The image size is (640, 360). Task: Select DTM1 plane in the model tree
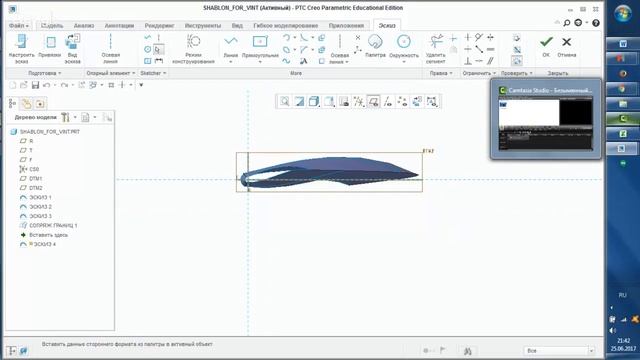[x=31, y=178]
